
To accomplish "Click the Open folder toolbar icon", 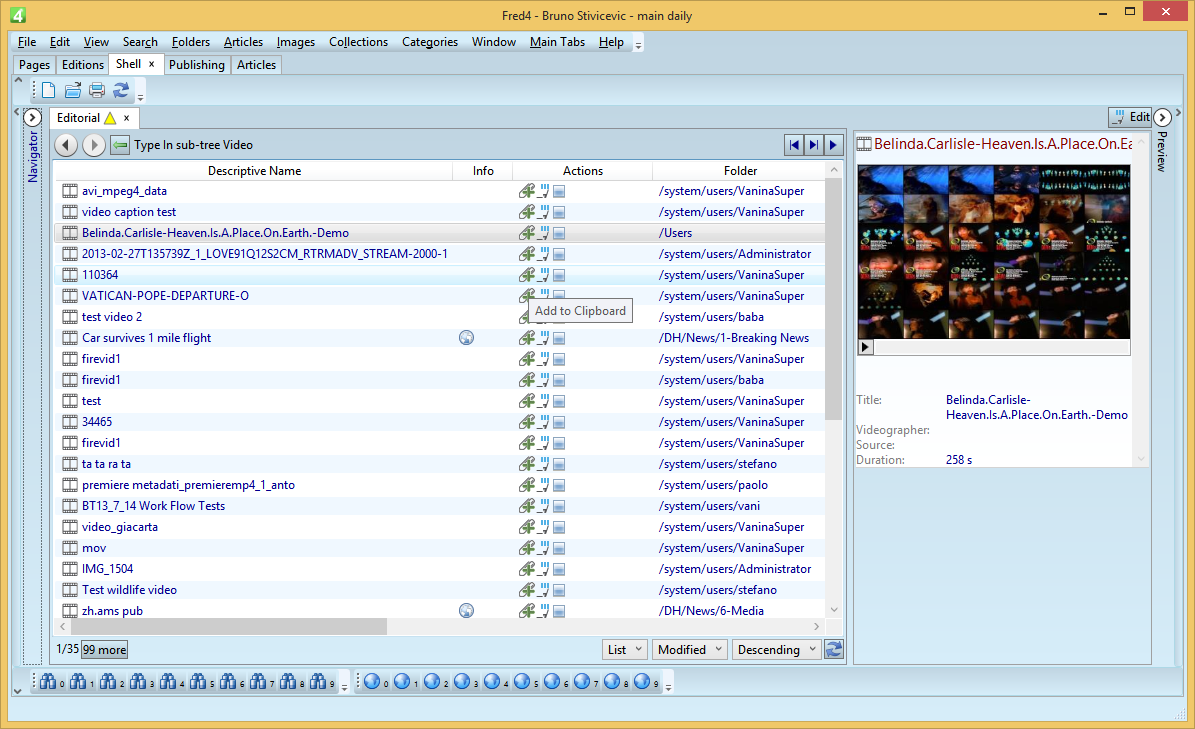I will (x=73, y=91).
